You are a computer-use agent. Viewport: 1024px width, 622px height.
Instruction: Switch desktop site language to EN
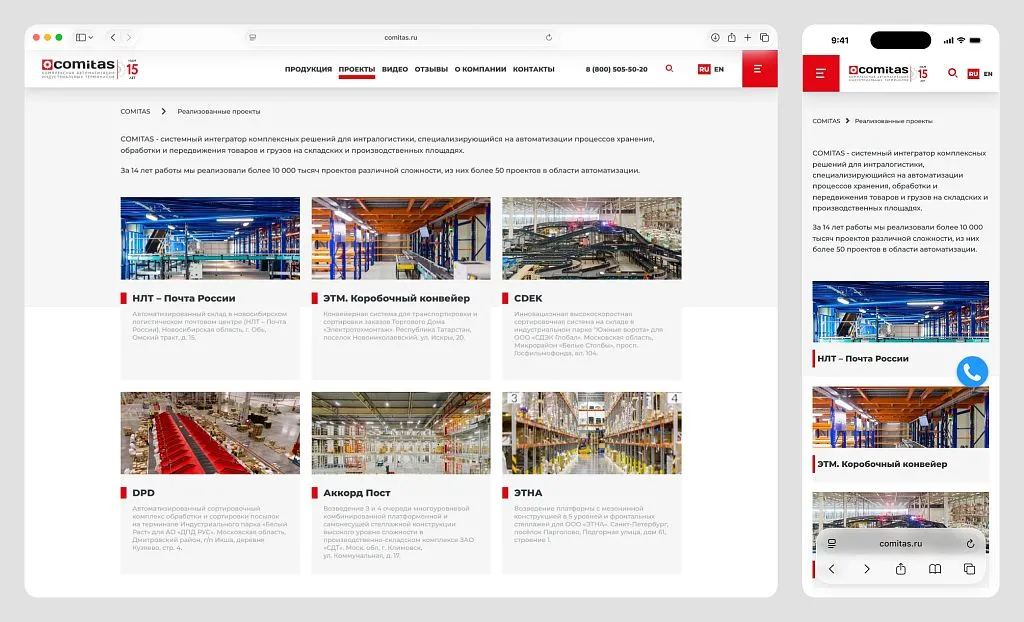coord(719,69)
